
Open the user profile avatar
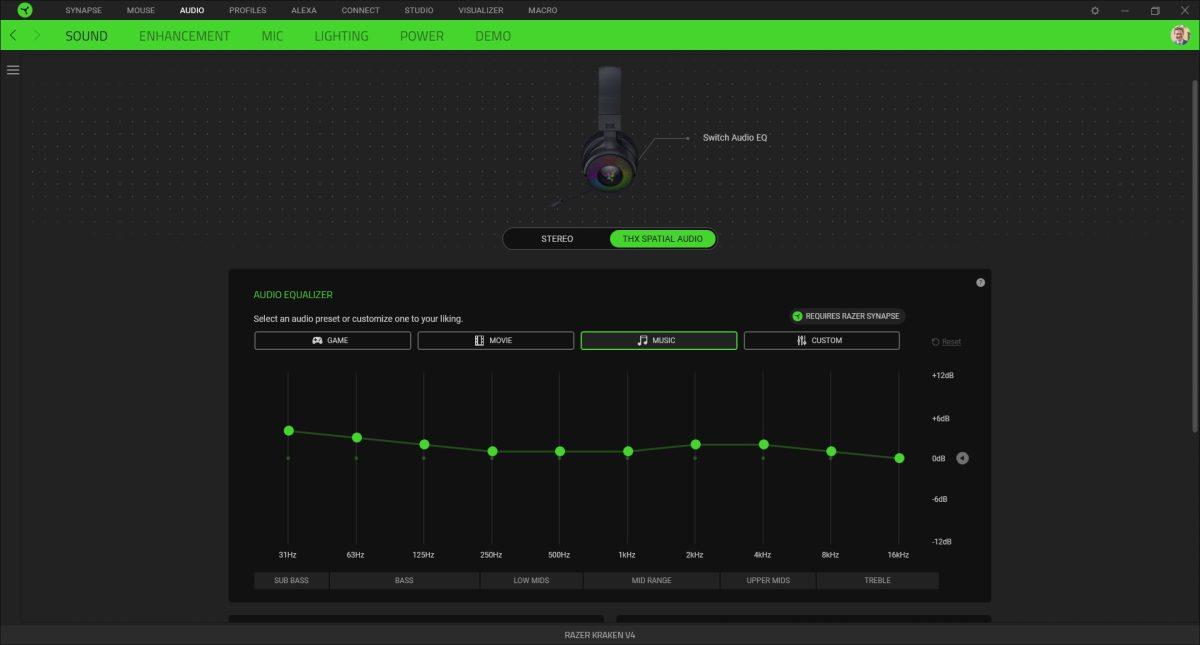point(1180,35)
